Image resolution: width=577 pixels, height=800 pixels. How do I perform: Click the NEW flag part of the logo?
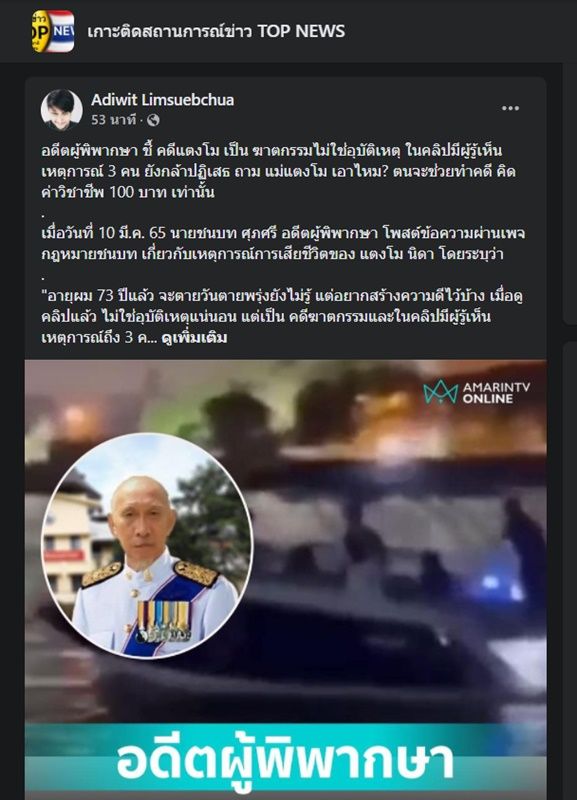point(63,31)
